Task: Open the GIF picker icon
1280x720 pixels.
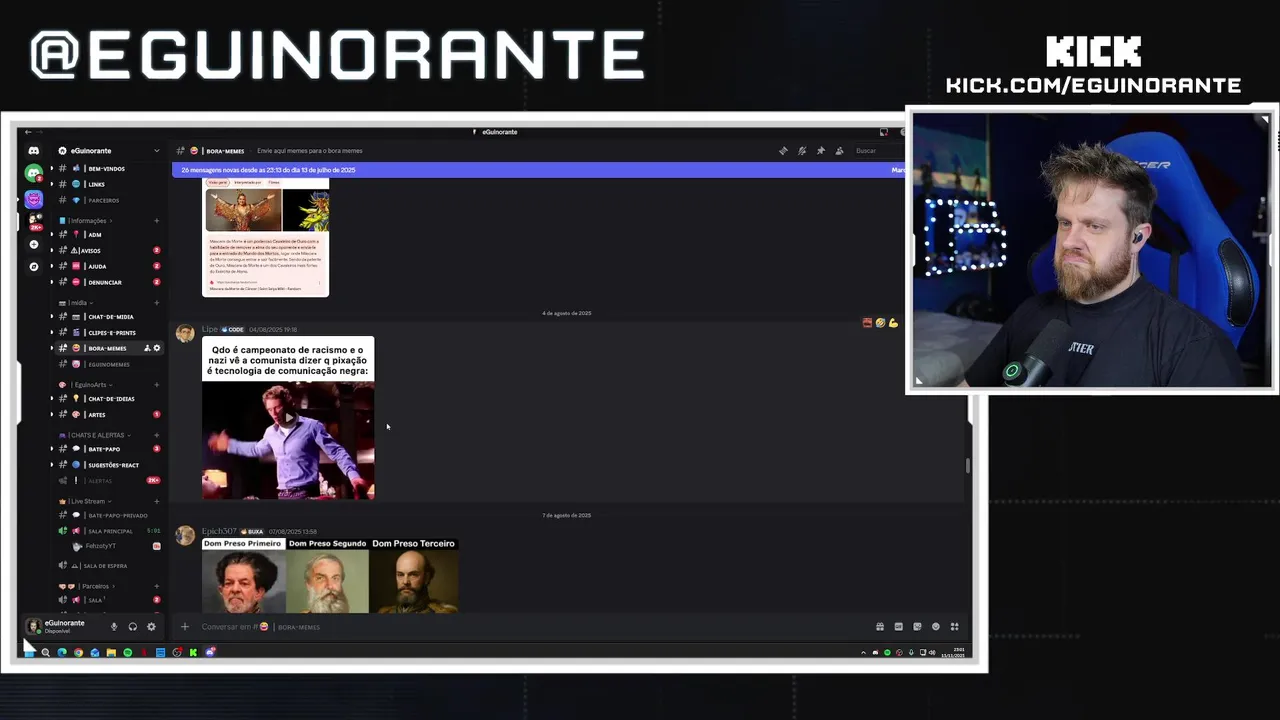Action: click(898, 627)
